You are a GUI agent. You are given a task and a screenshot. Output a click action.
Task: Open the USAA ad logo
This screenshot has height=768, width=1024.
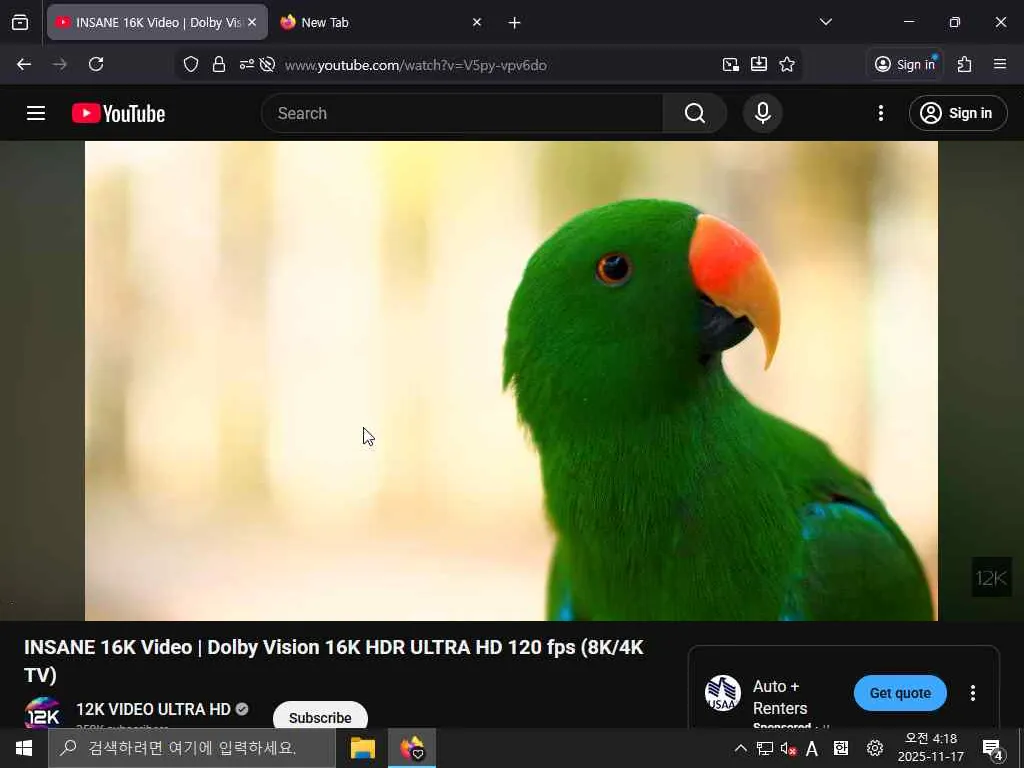(x=722, y=693)
